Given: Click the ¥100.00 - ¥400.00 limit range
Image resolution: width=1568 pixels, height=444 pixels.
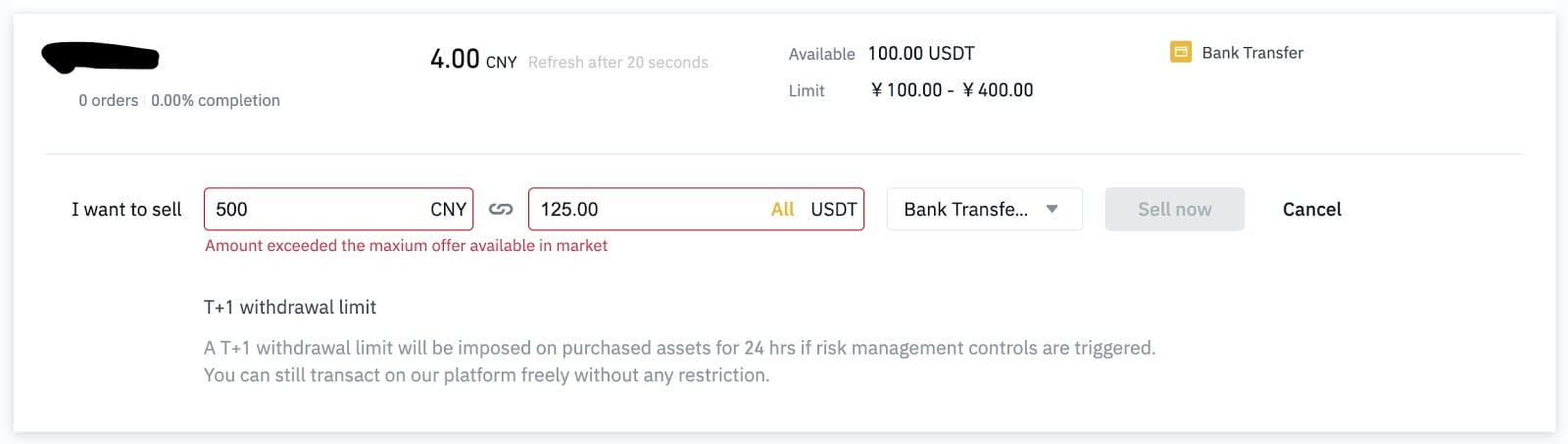Looking at the screenshot, I should click(952, 90).
